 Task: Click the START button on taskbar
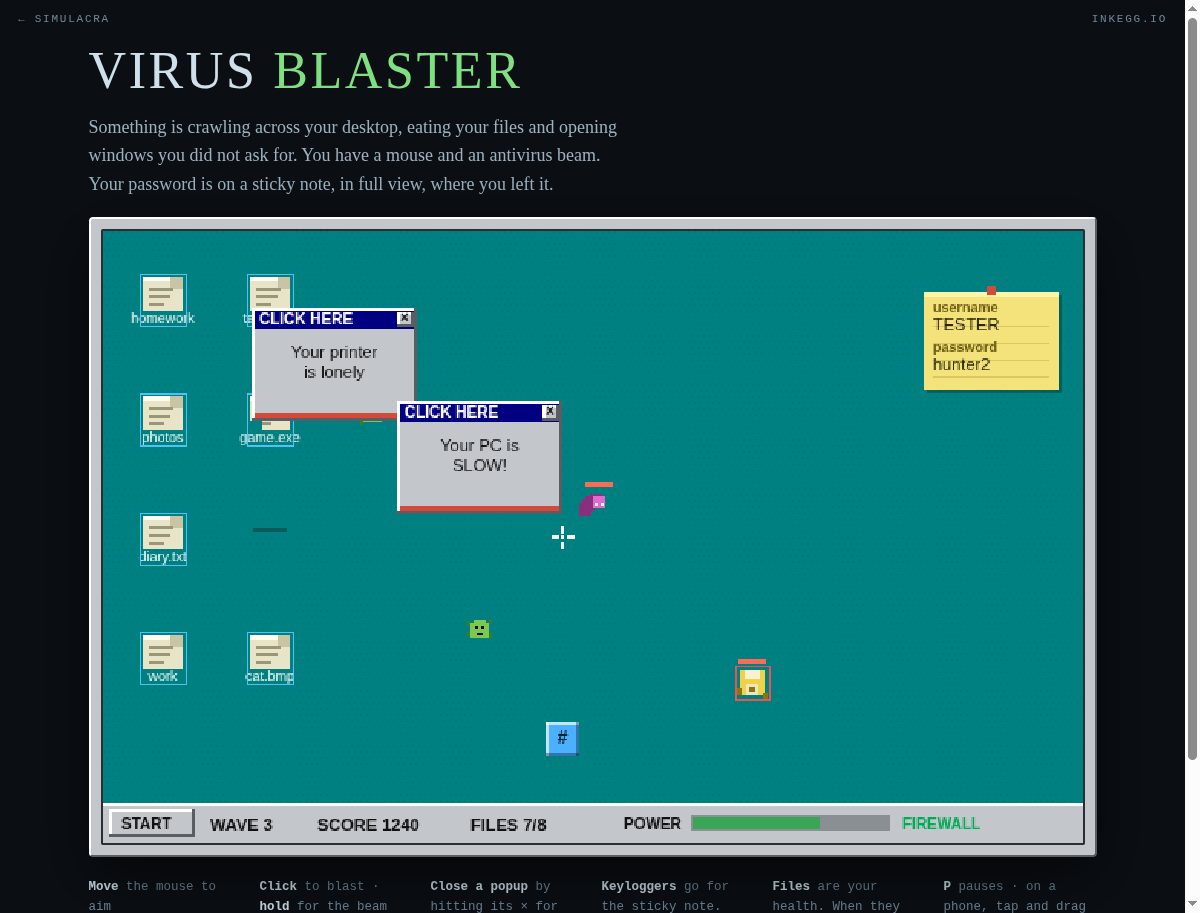151,823
